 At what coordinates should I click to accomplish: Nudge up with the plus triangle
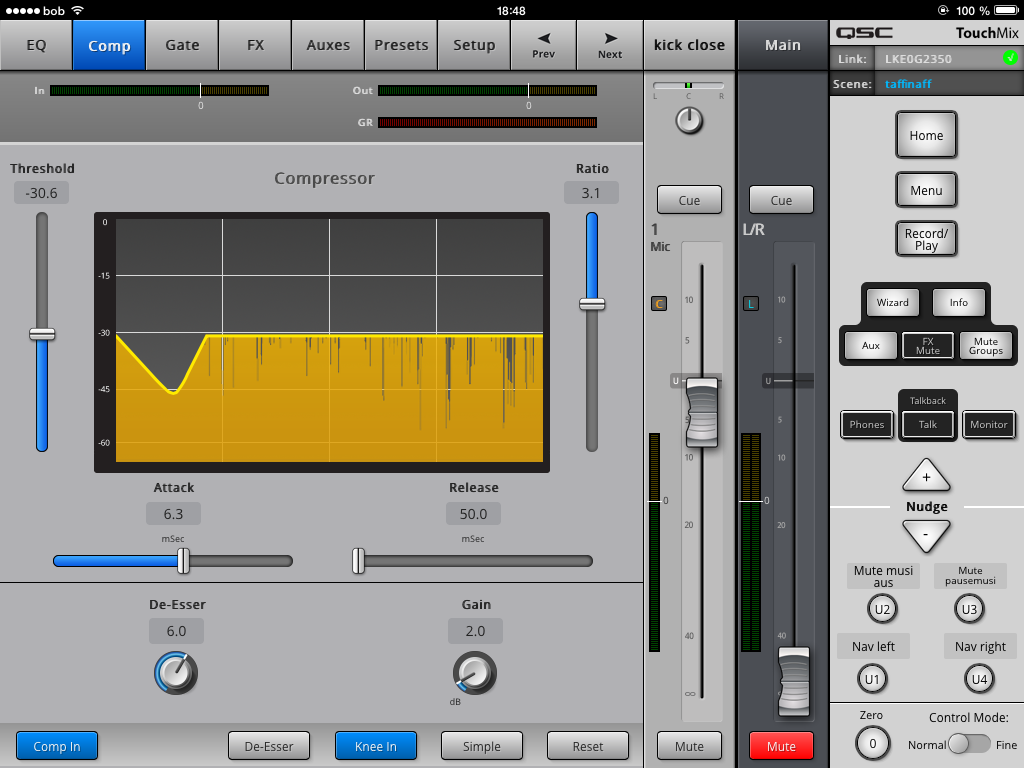pos(926,475)
